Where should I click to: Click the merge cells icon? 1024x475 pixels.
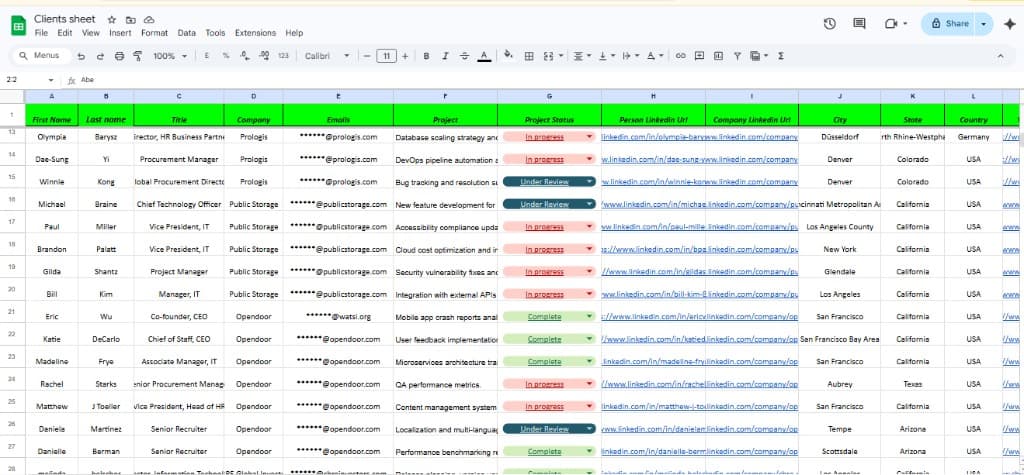point(548,56)
